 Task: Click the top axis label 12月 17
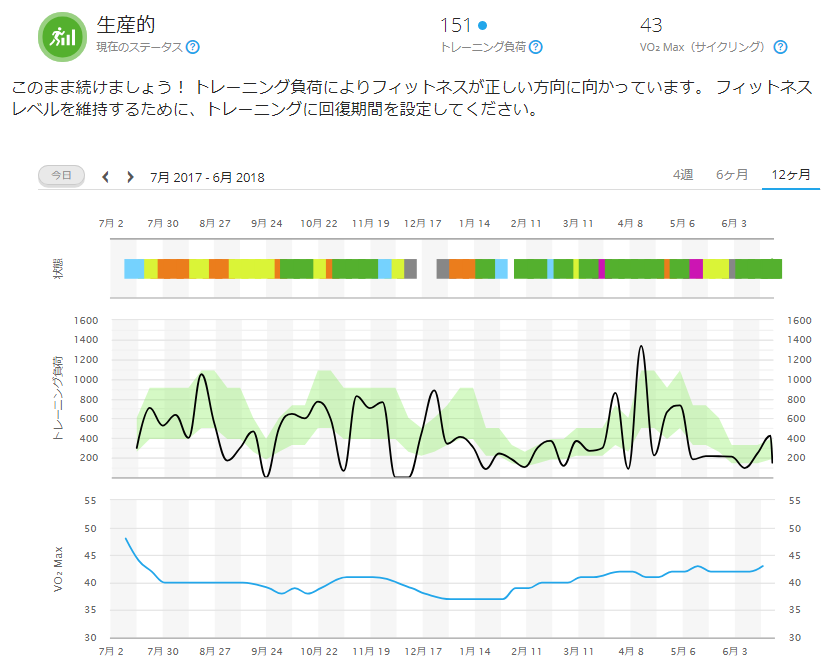coord(423,224)
